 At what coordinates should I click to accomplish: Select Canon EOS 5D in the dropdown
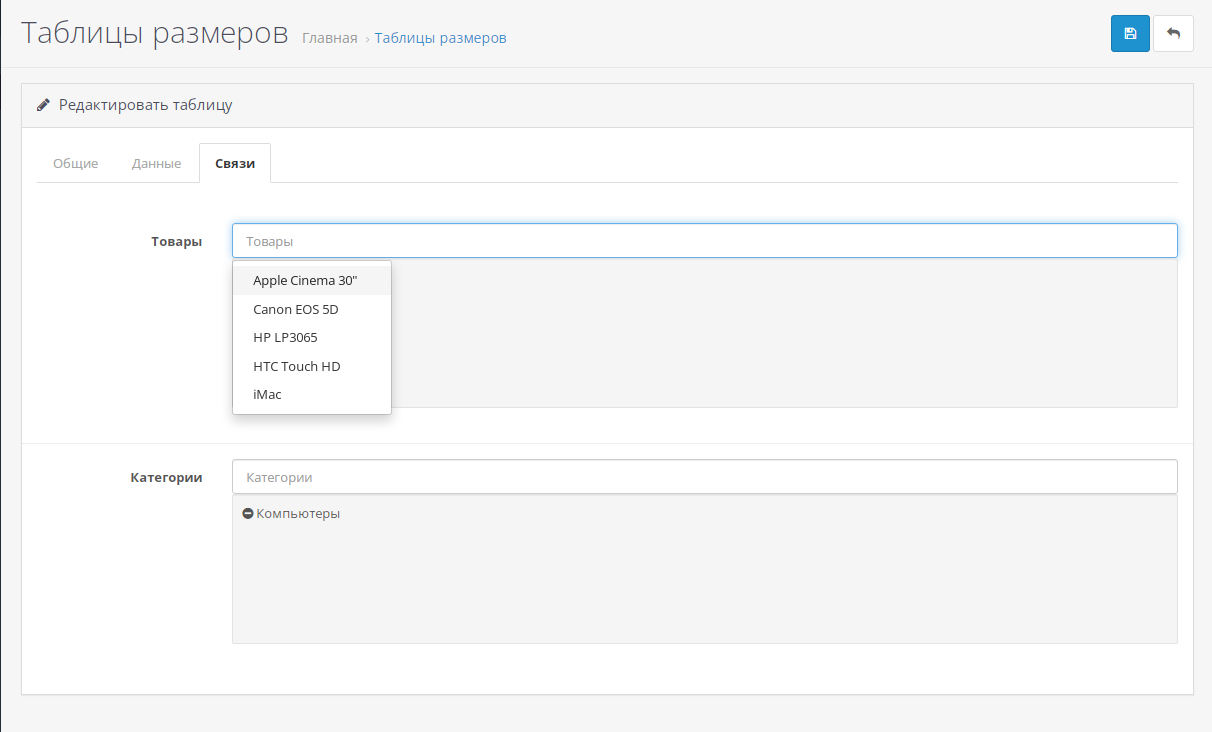[x=296, y=309]
